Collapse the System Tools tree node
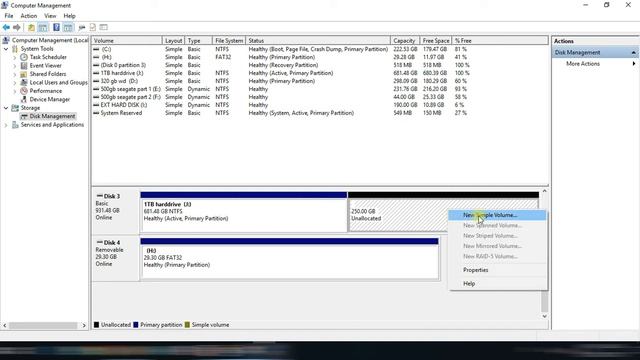The image size is (640, 360). click(6, 49)
